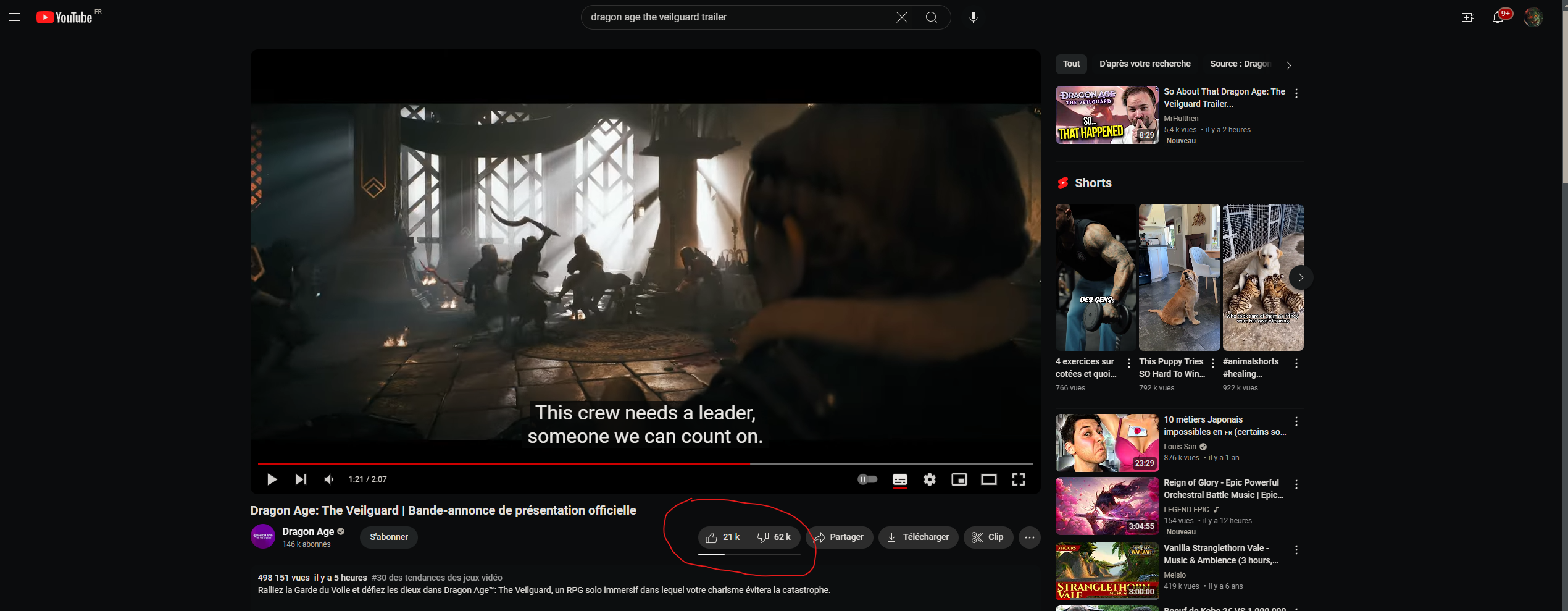Create a Clip of the video

[x=988, y=537]
